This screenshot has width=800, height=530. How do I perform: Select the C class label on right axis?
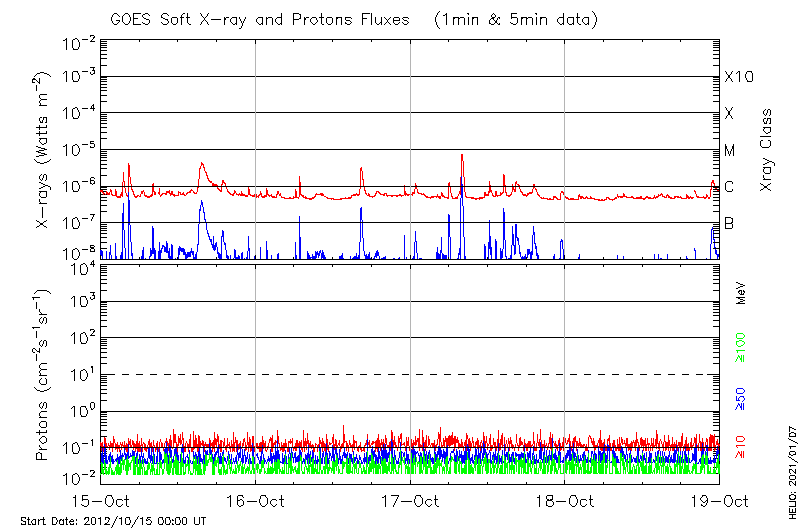click(729, 187)
